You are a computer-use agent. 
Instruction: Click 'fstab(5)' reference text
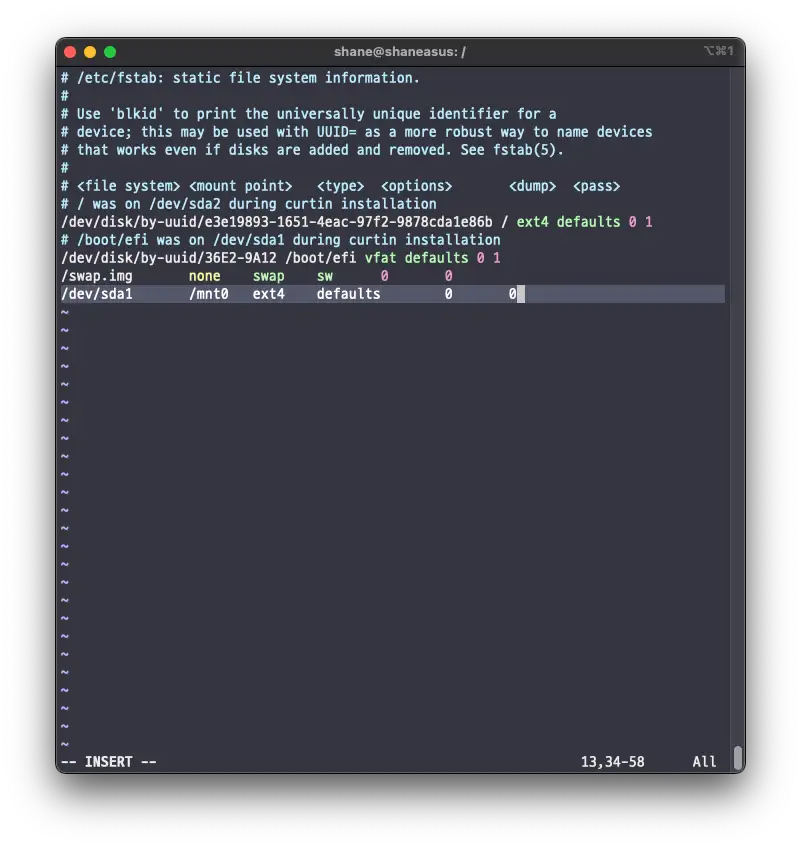524,150
